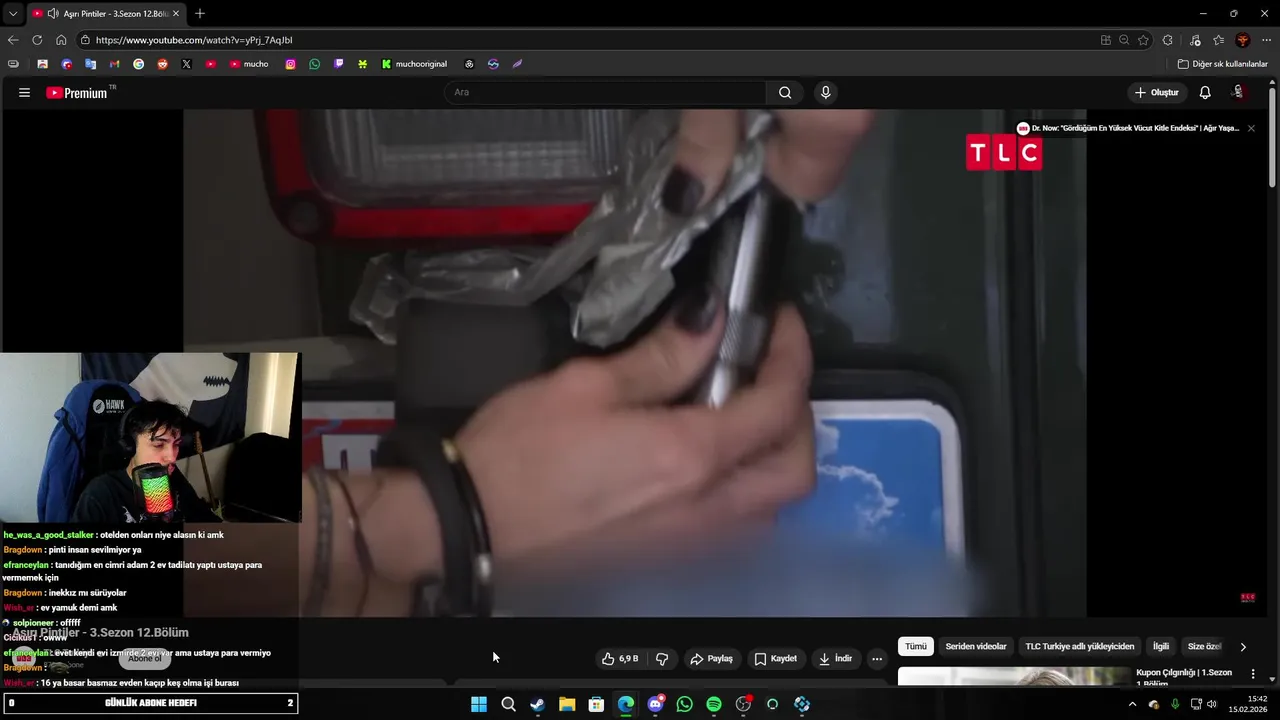This screenshot has height=720, width=1280.
Task: Open the favorites list star icon
Action: point(1219,40)
